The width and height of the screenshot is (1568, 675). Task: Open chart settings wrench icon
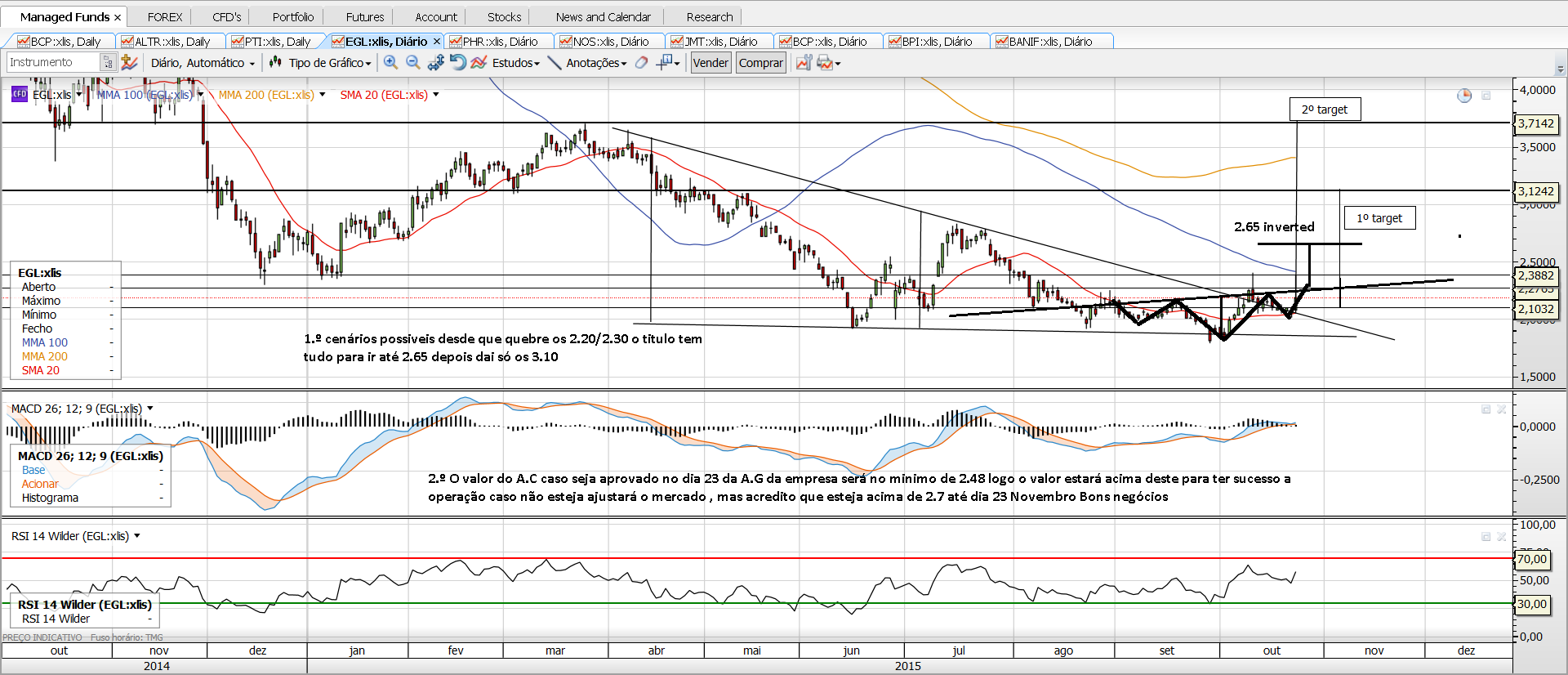point(804,62)
